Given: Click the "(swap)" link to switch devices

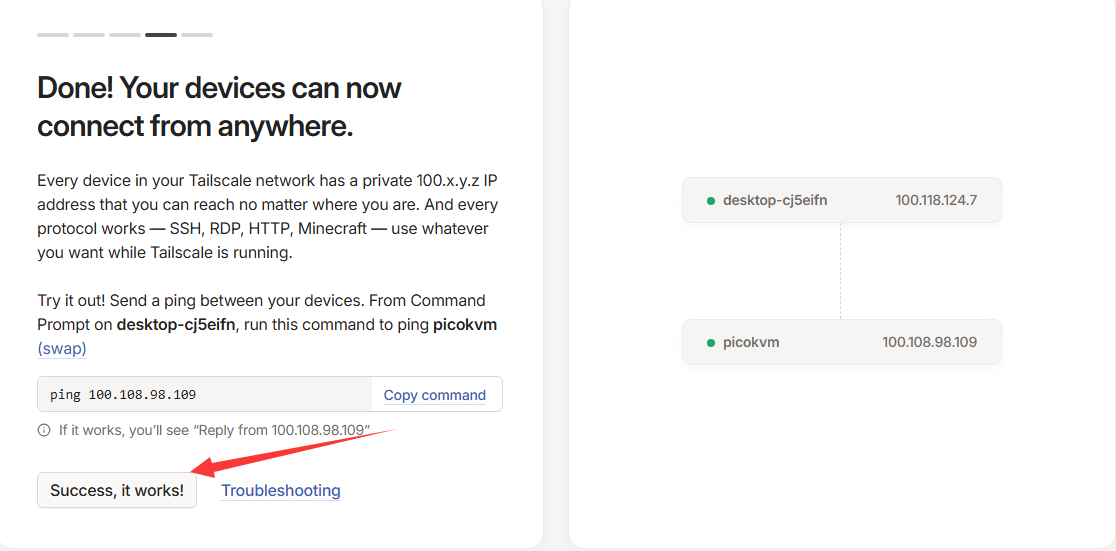Looking at the screenshot, I should pyautogui.click(x=62, y=349).
